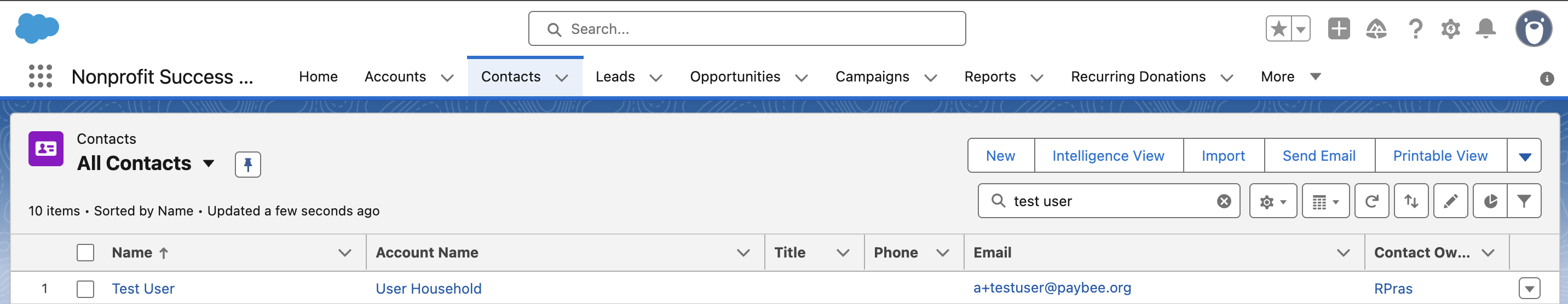Viewport: 1568px width, 304px height.
Task: Open the User Household account link
Action: point(428,289)
